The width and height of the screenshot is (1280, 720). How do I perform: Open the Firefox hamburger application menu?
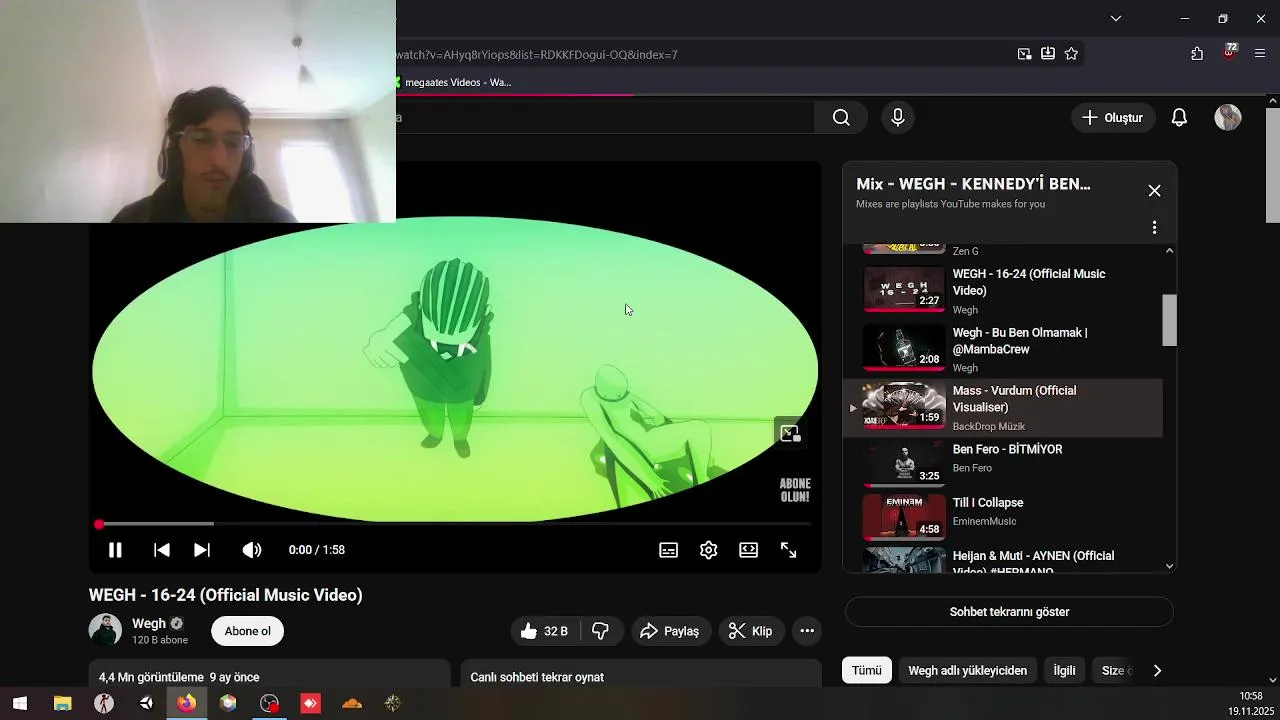tap(1260, 54)
